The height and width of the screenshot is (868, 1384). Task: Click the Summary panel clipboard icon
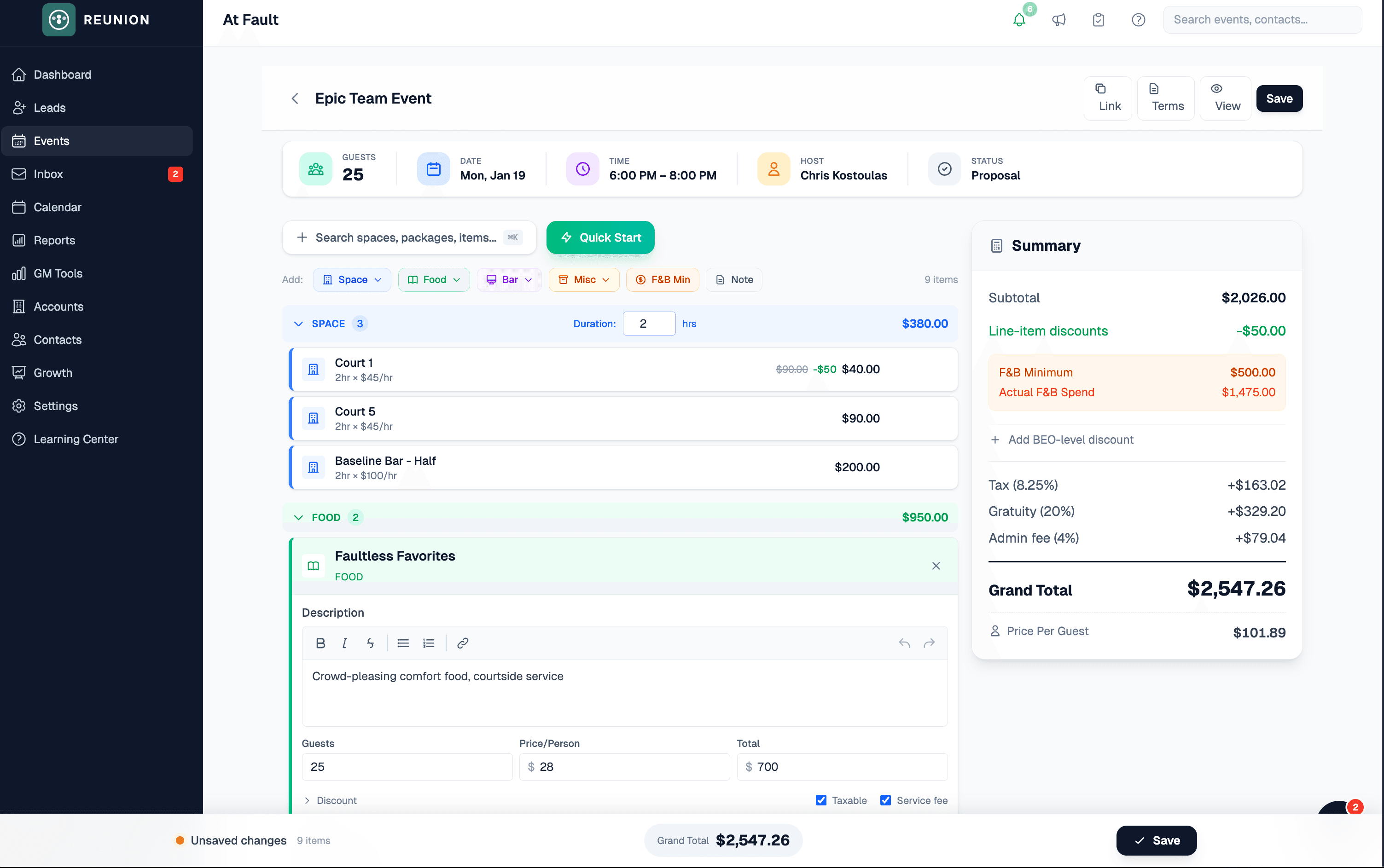(x=997, y=245)
